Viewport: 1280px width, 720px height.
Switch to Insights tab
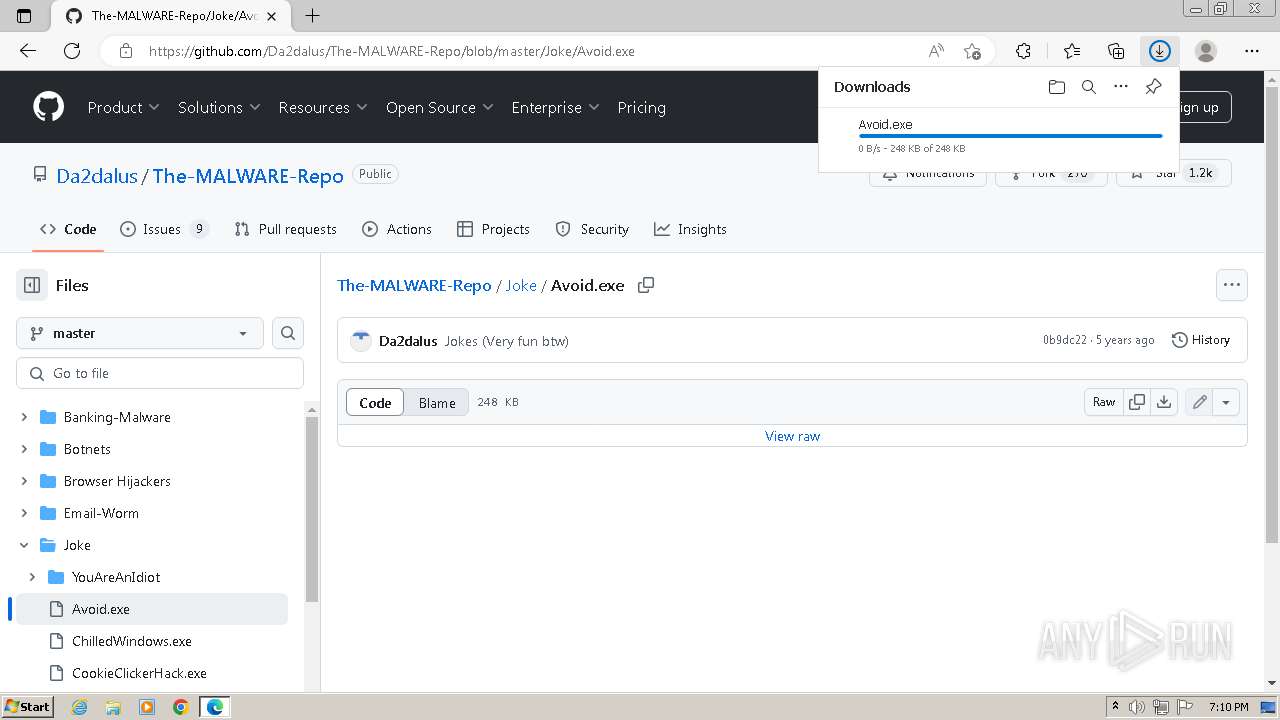(690, 229)
